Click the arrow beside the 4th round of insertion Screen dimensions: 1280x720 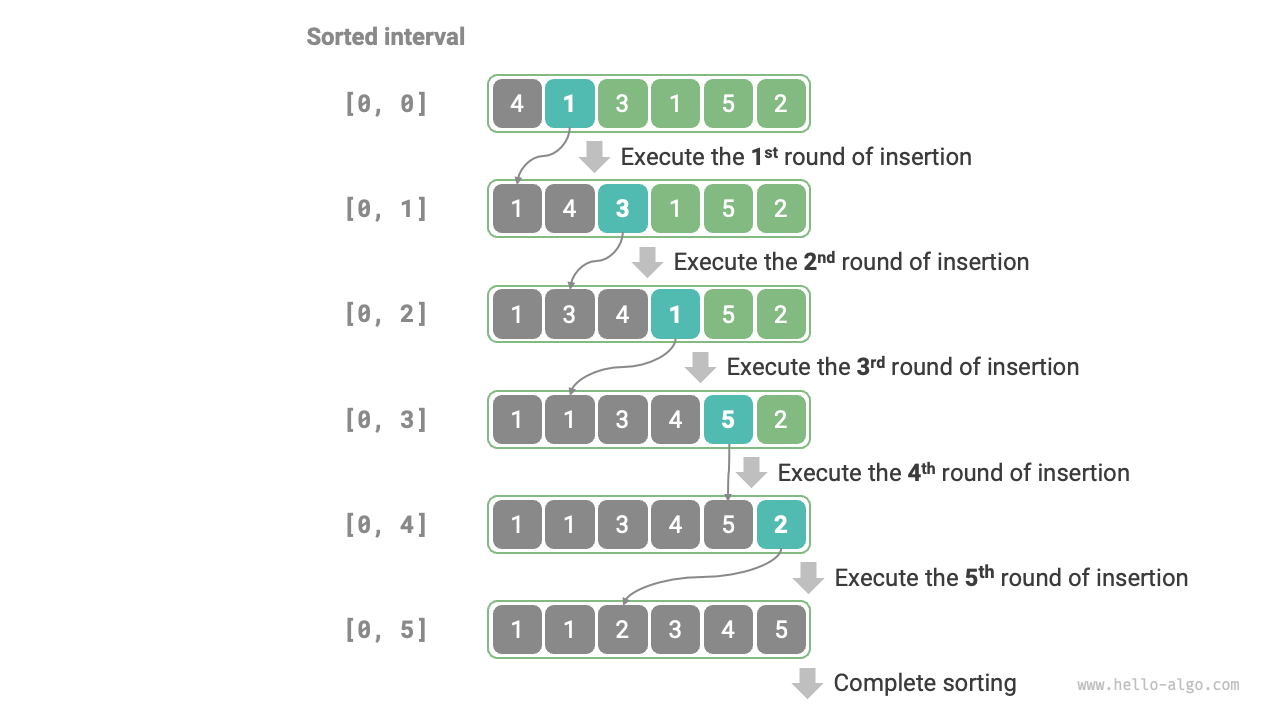(751, 472)
